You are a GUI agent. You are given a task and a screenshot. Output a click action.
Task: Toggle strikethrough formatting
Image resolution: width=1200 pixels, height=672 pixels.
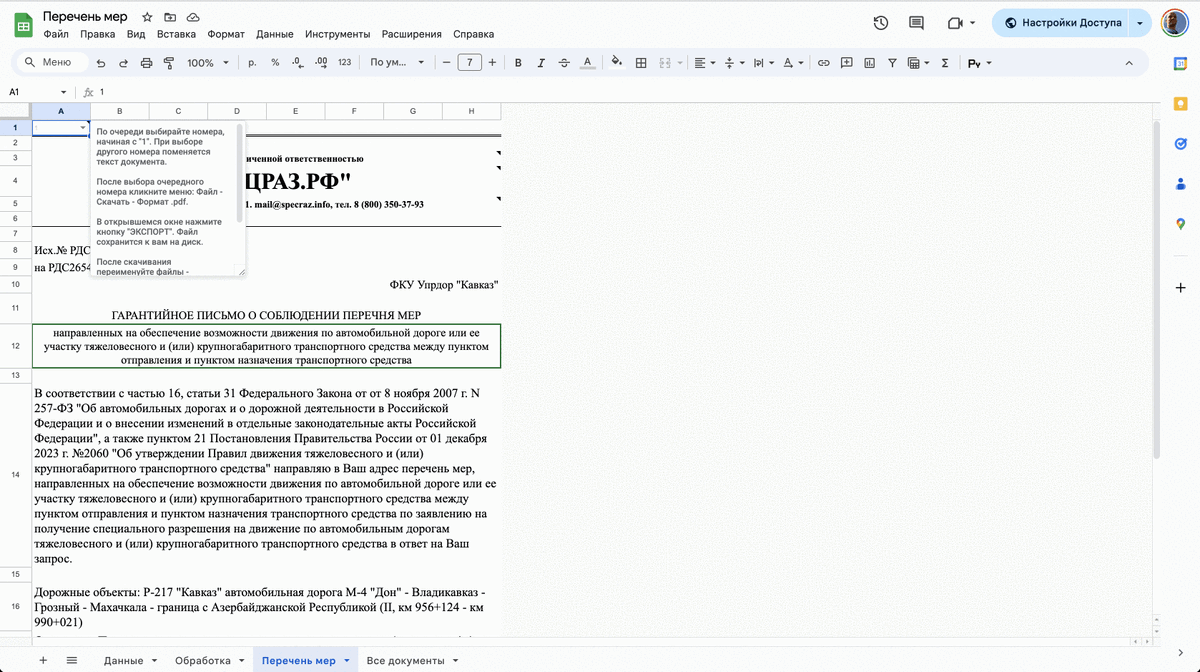(564, 63)
